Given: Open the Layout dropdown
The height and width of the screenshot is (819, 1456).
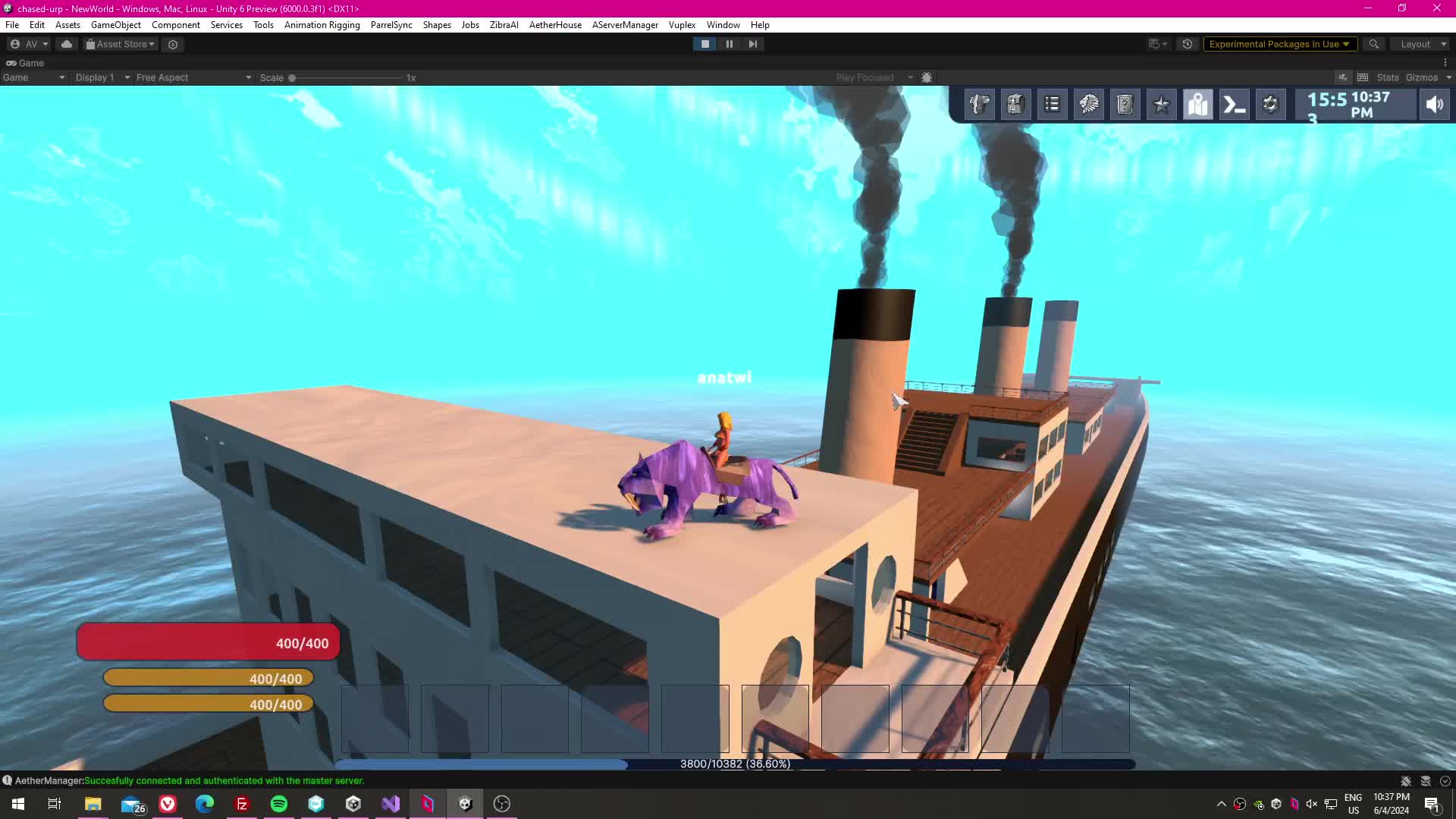Looking at the screenshot, I should point(1423,44).
